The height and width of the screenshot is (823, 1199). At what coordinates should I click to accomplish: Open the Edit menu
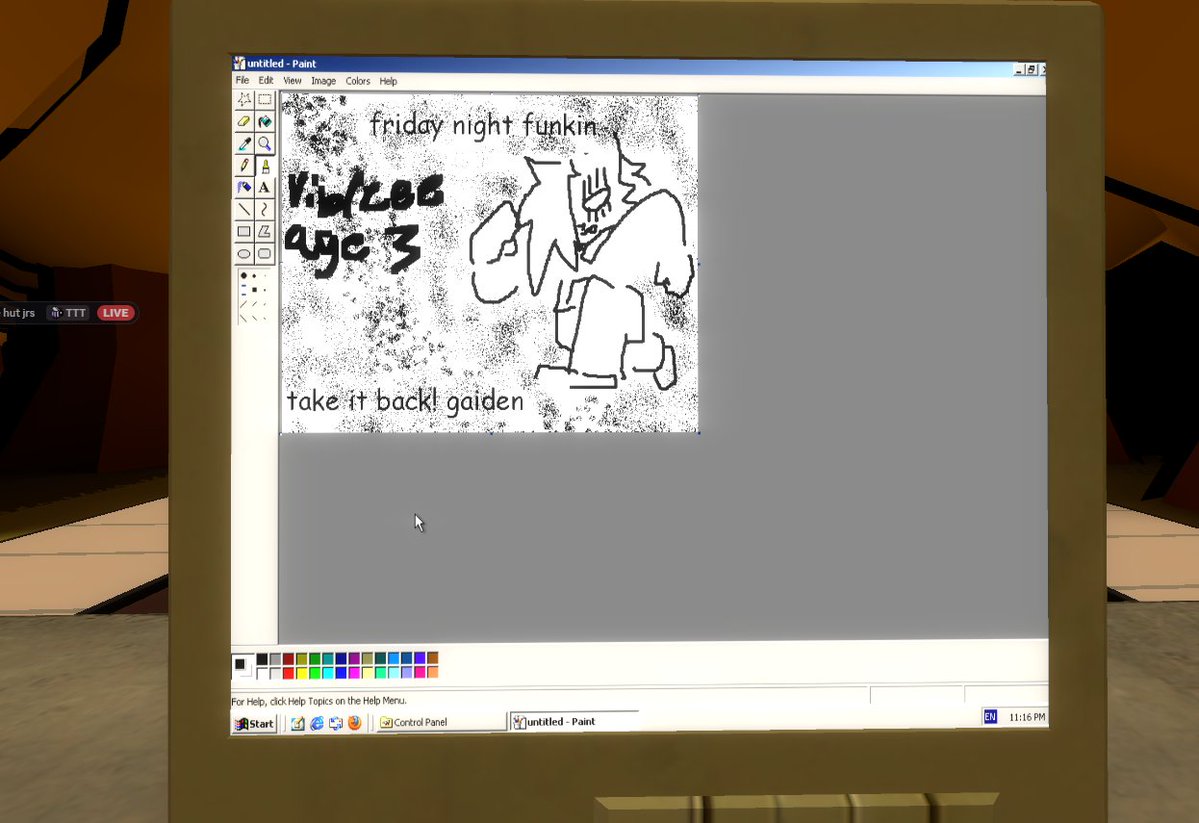[x=265, y=80]
